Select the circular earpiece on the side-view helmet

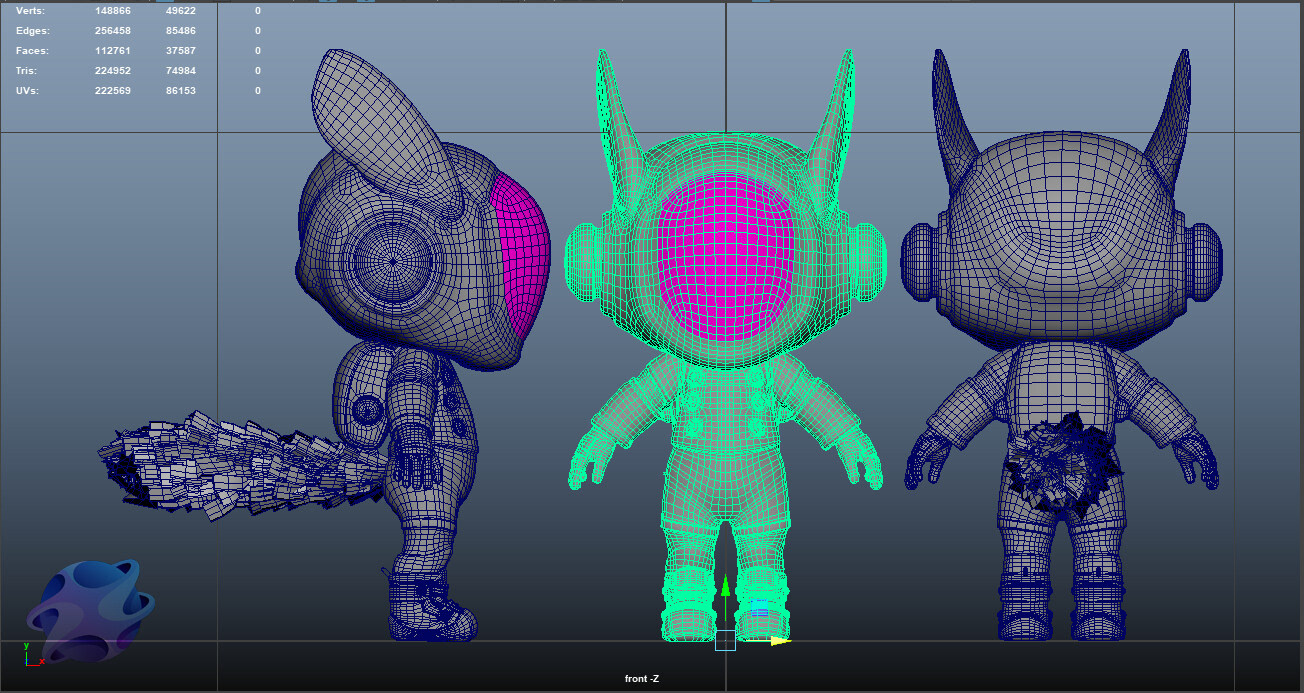(x=393, y=261)
